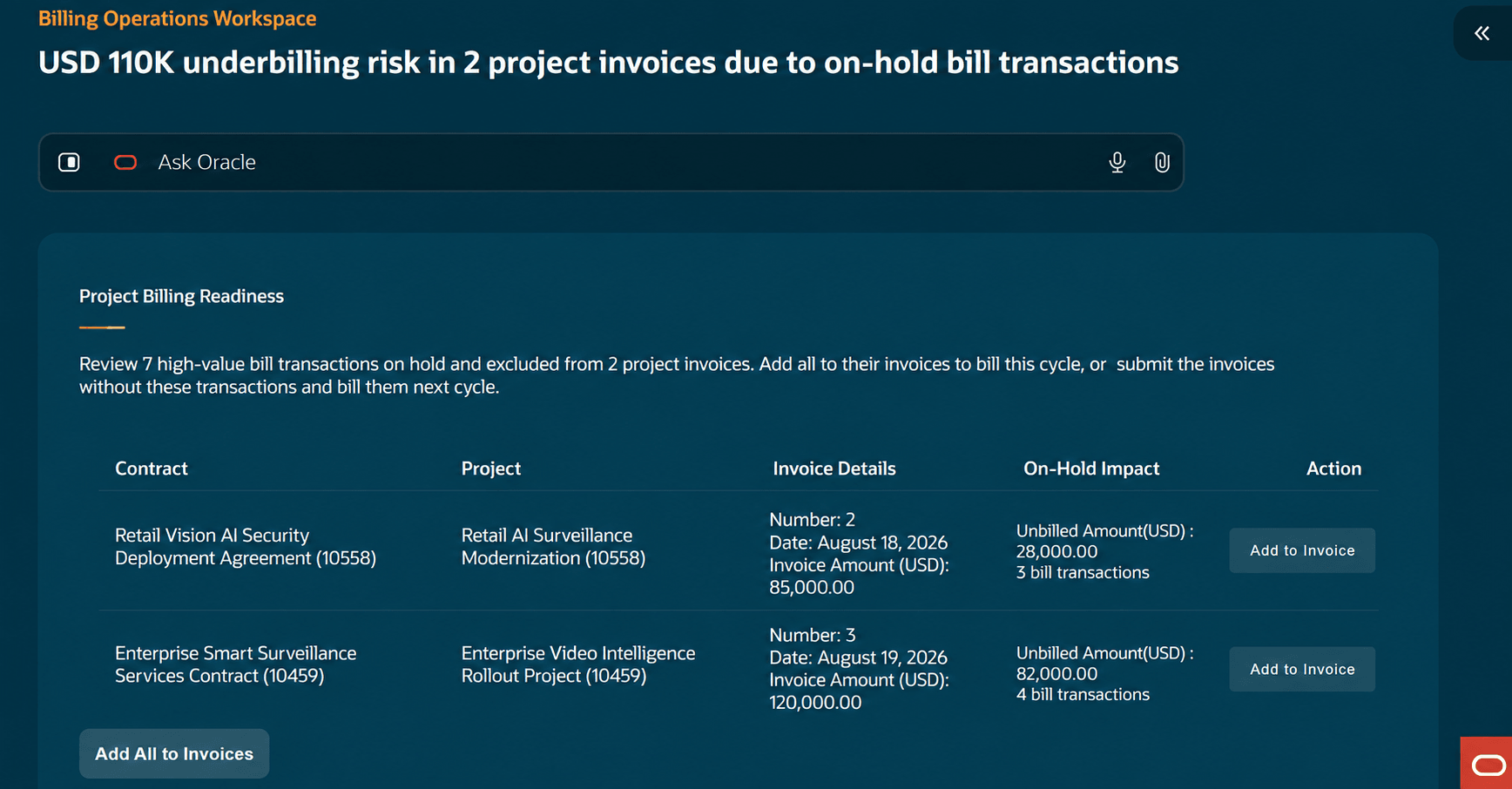Image resolution: width=1512 pixels, height=789 pixels.
Task: Click invoice Number: 3 text
Action: 812,635
